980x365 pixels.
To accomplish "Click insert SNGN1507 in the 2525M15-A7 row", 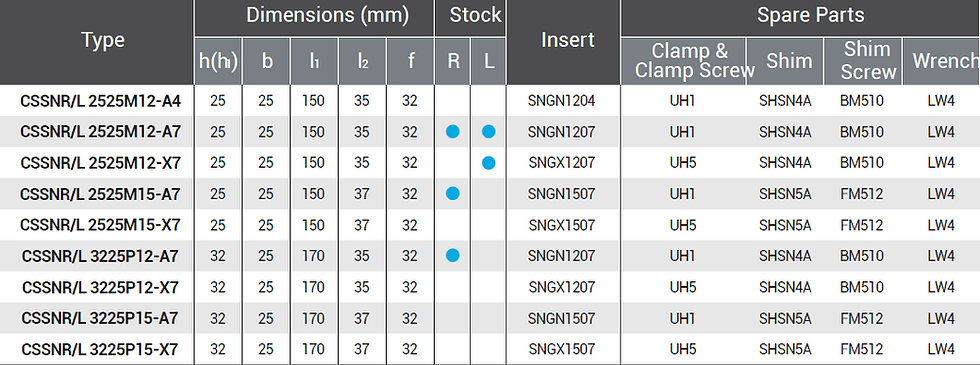I will 561,194.
